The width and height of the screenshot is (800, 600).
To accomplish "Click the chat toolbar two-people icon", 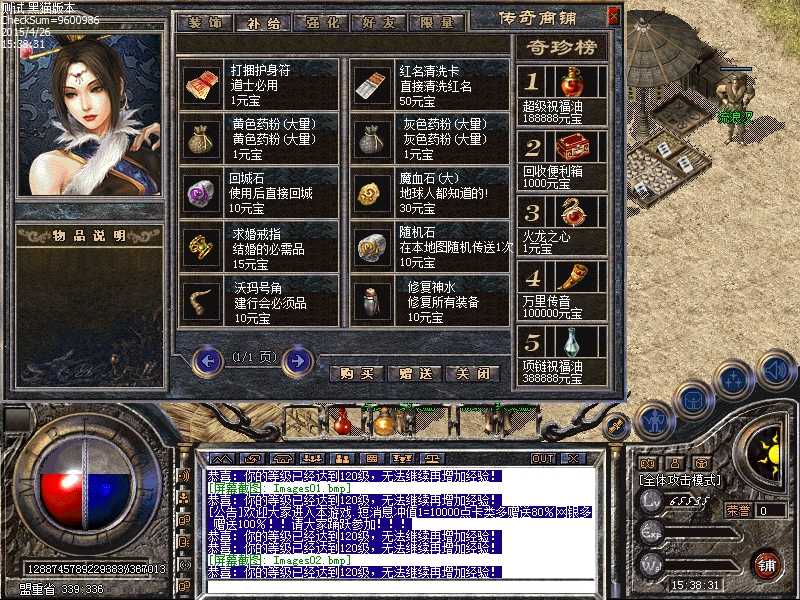I will pyautogui.click(x=342, y=459).
